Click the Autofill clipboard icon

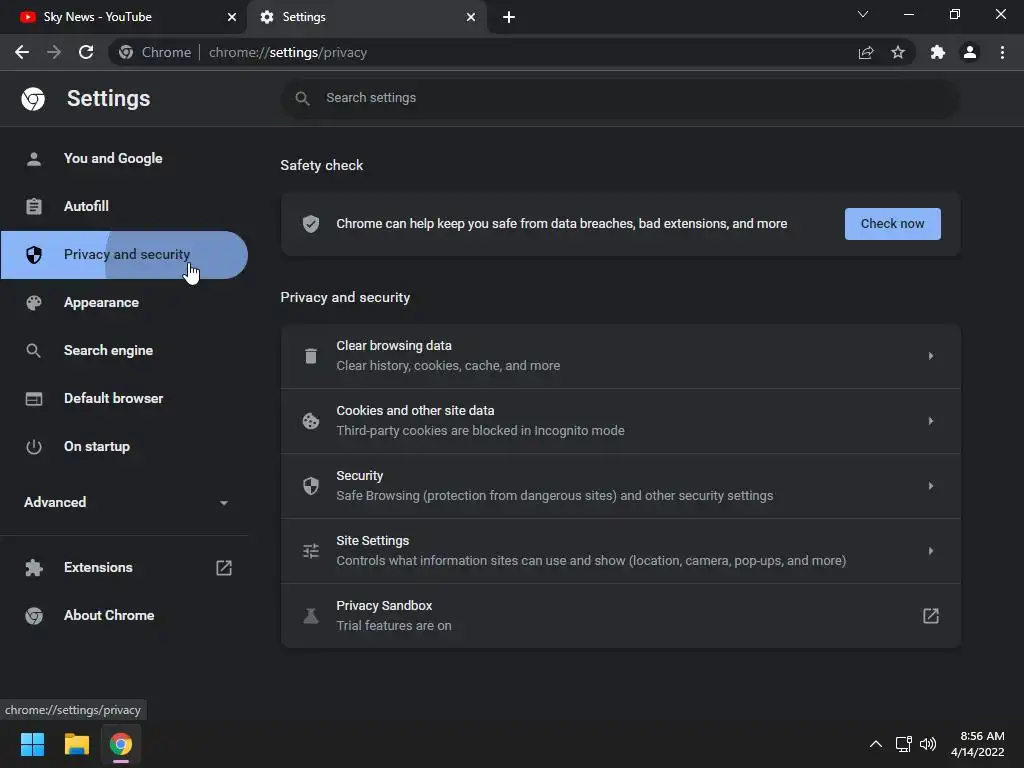34,206
